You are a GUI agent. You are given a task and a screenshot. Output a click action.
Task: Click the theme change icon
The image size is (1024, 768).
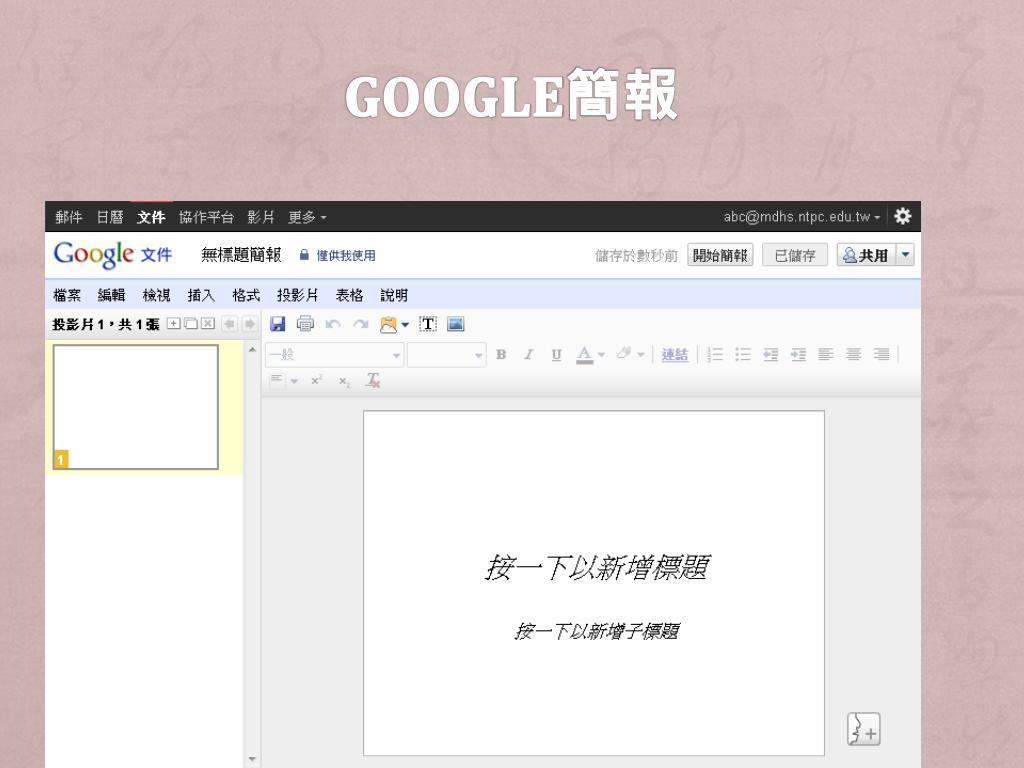389,325
